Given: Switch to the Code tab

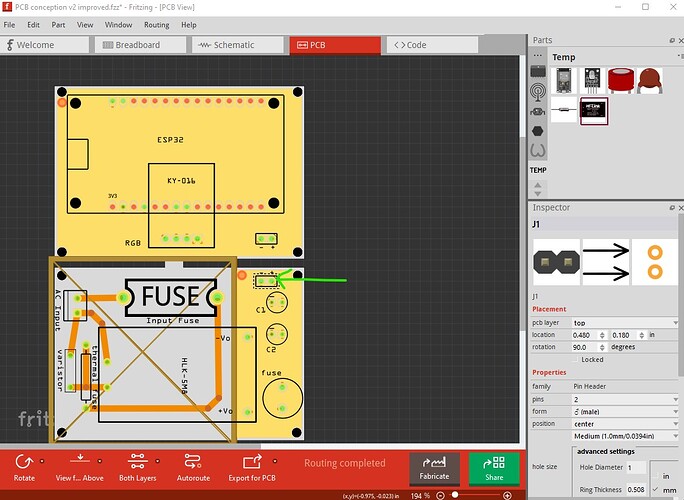Looking at the screenshot, I should pyautogui.click(x=432, y=45).
